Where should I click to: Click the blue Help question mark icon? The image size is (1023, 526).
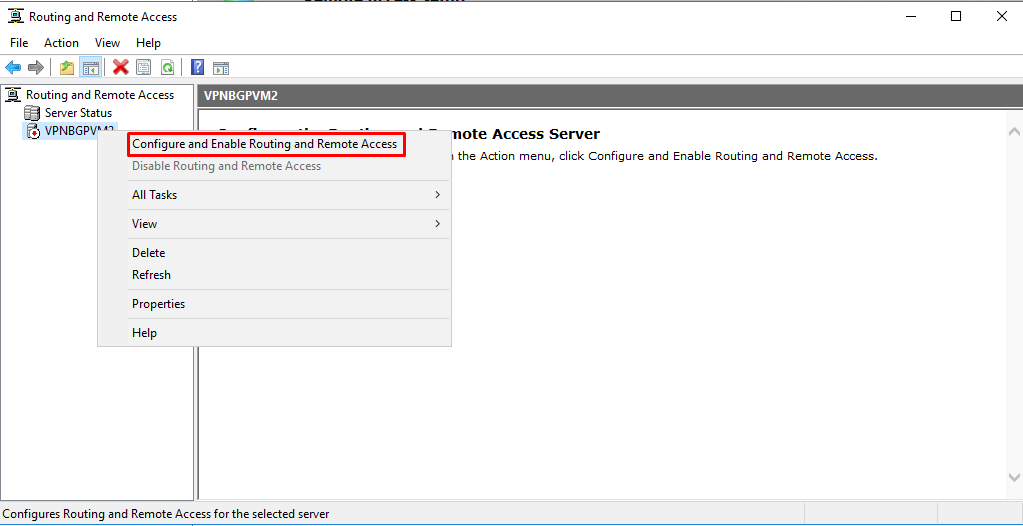[198, 67]
